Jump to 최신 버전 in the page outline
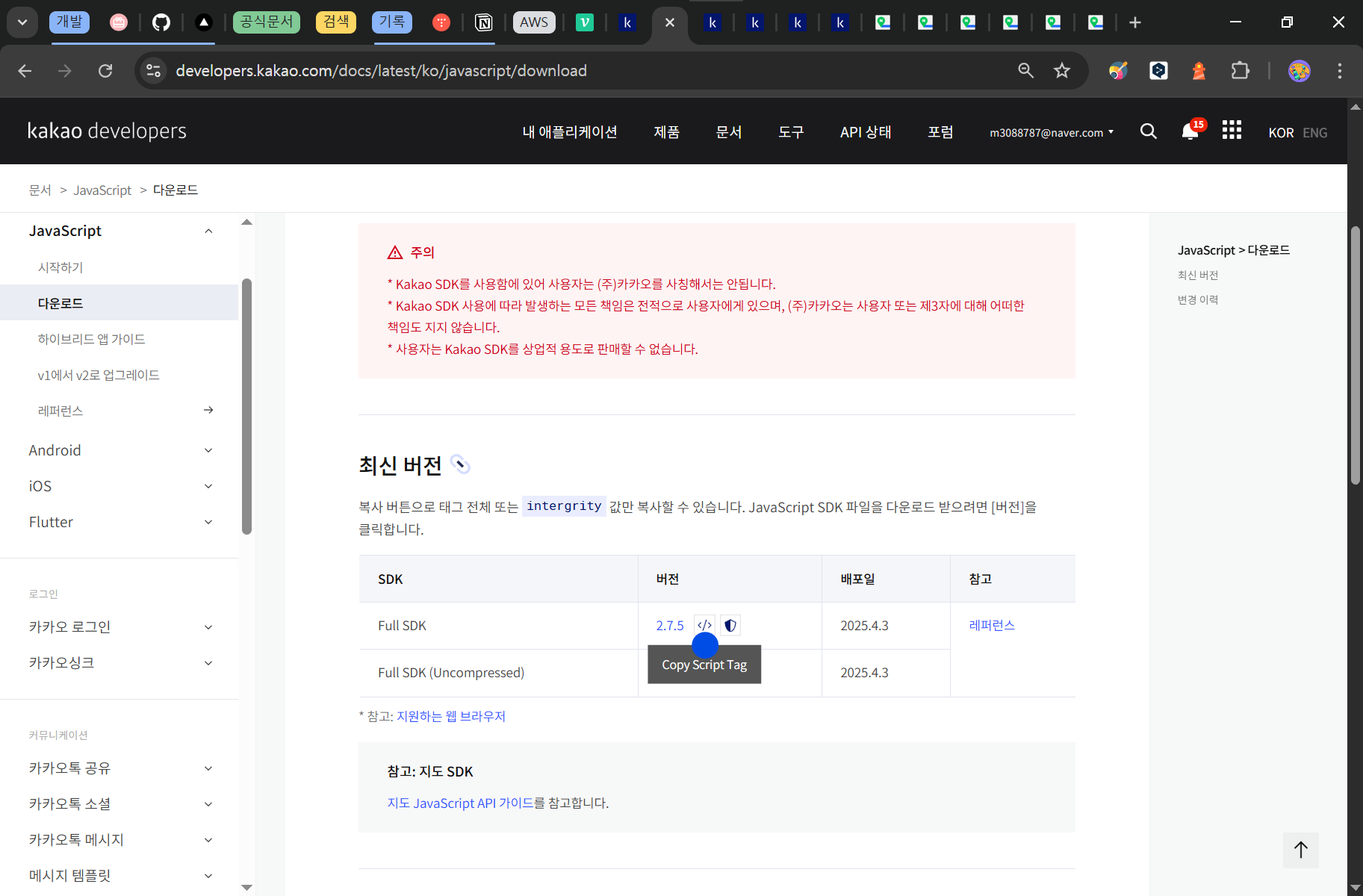 (x=1198, y=275)
